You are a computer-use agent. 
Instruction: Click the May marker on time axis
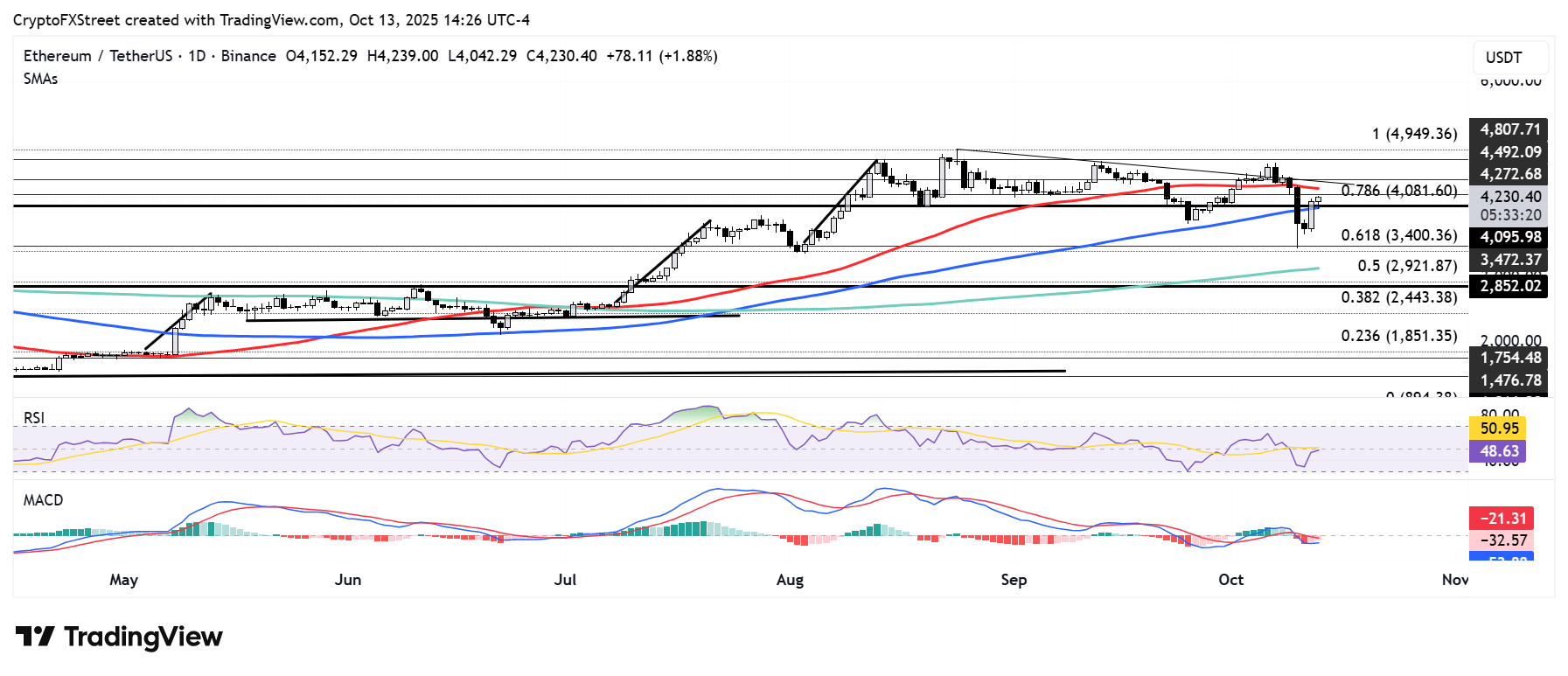point(124,580)
